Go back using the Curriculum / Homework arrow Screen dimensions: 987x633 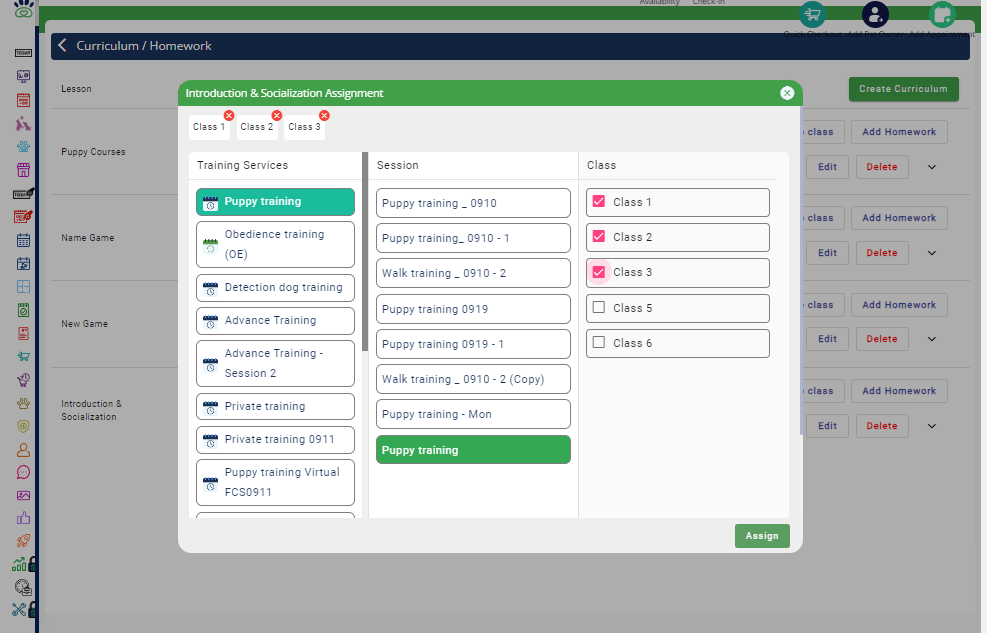(x=62, y=45)
